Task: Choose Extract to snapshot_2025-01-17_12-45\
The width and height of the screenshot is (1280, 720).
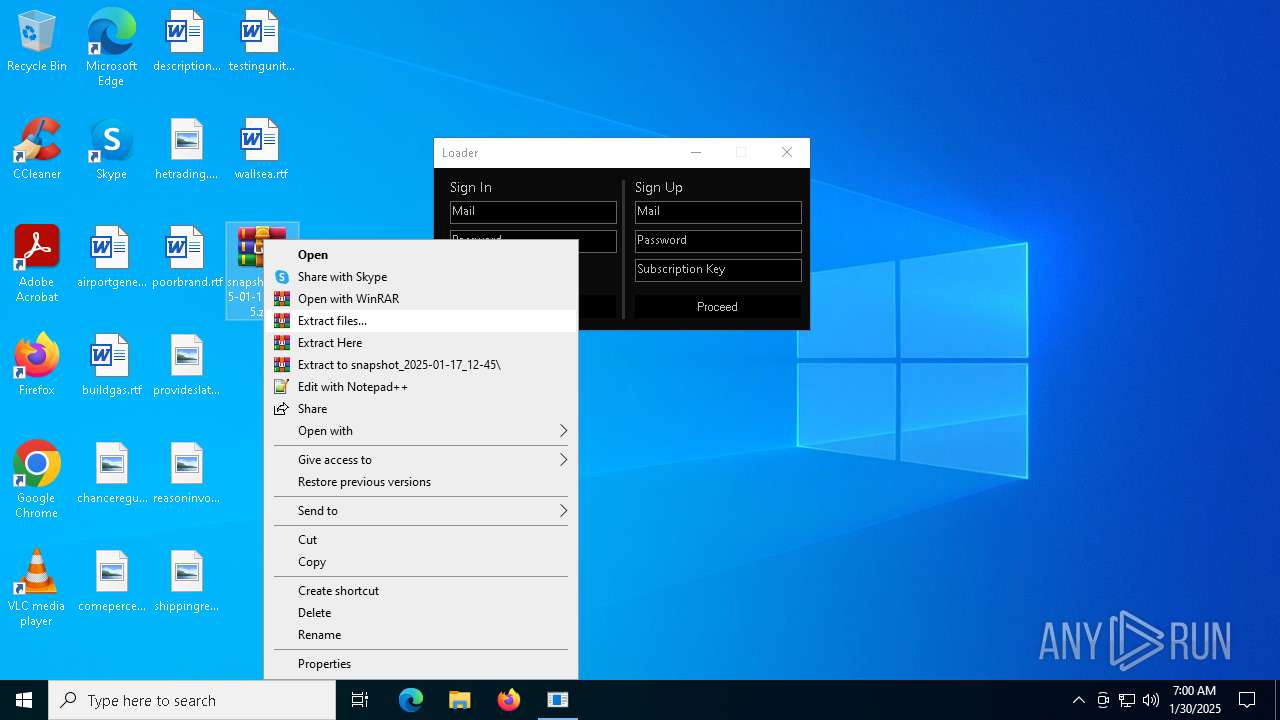Action: (421, 365)
